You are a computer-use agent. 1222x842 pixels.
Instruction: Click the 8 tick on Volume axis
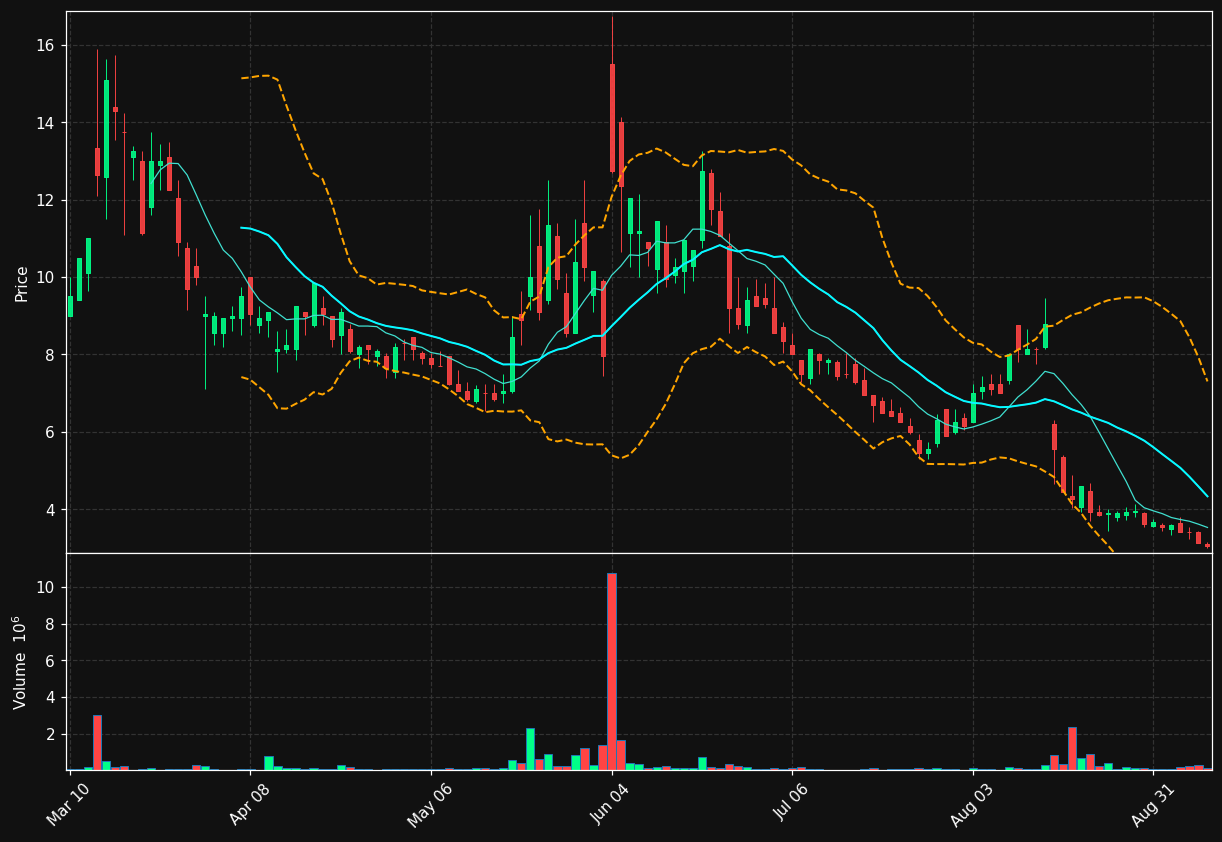(x=51, y=625)
